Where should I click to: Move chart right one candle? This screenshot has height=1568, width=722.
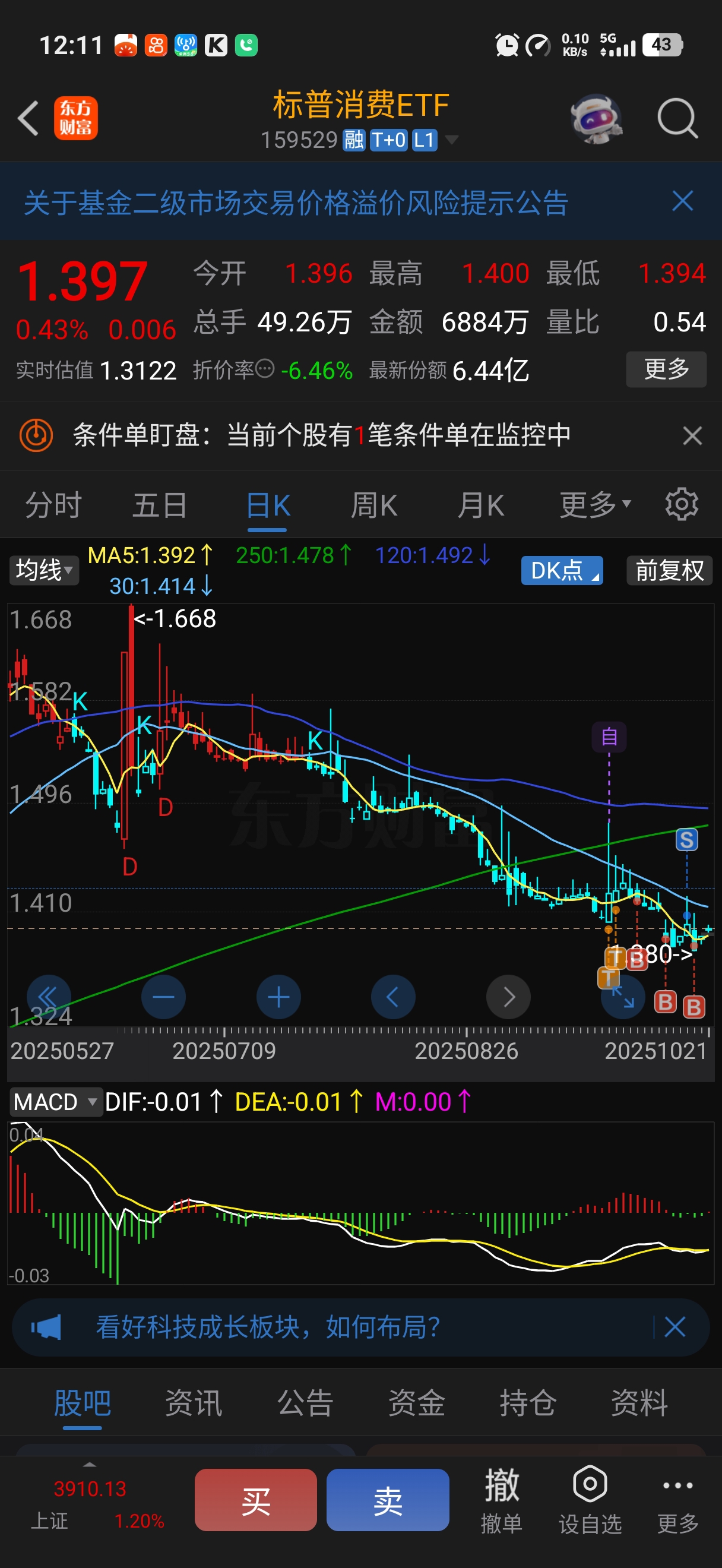pyautogui.click(x=508, y=997)
